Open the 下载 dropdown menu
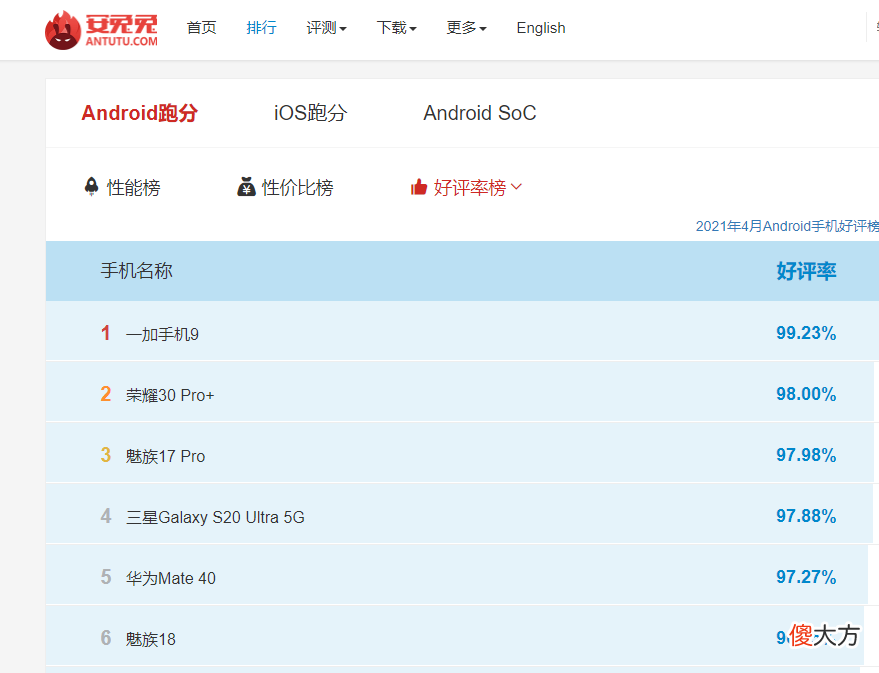This screenshot has width=879, height=673. point(396,27)
